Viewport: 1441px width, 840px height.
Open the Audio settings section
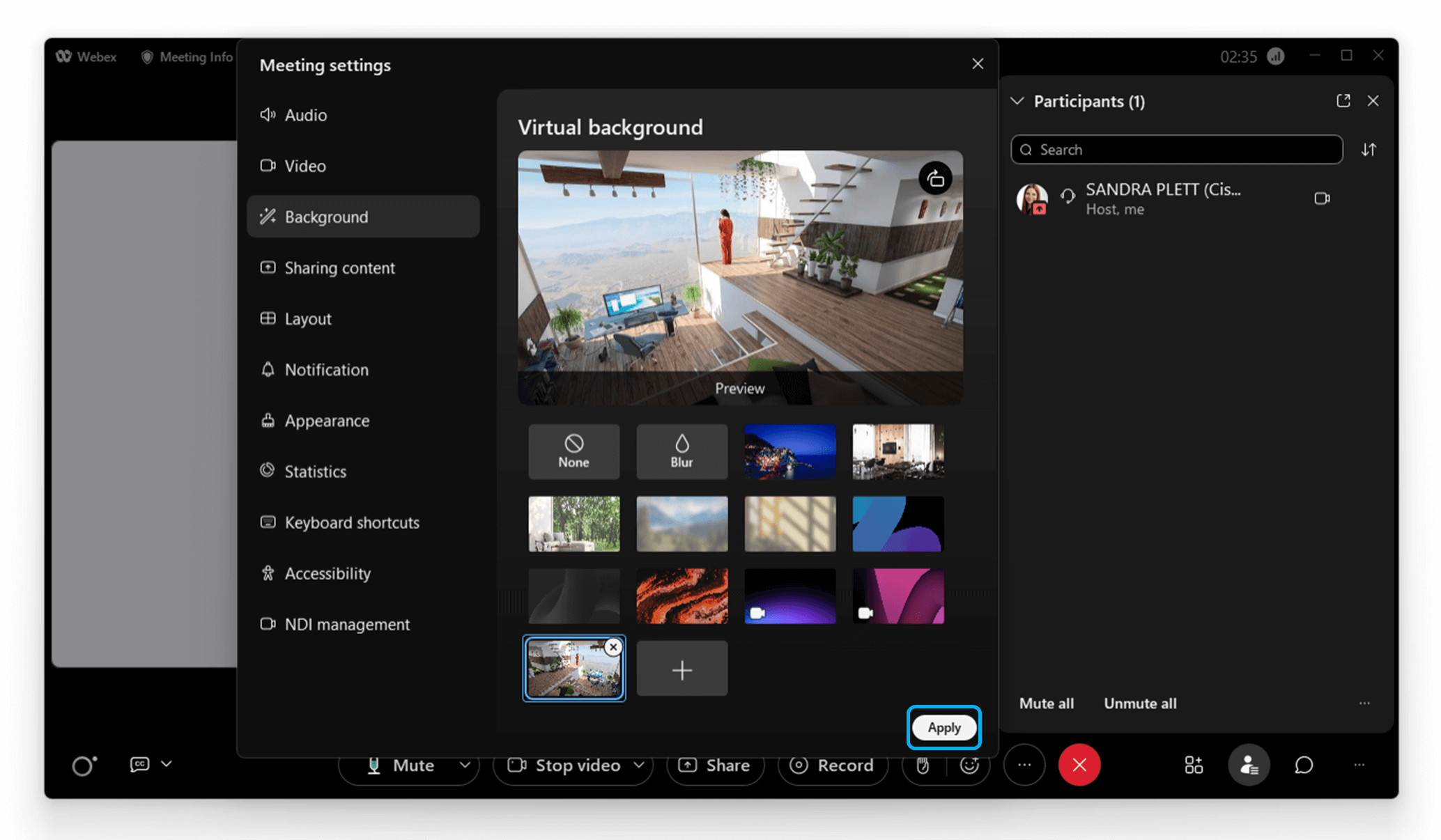(363, 115)
